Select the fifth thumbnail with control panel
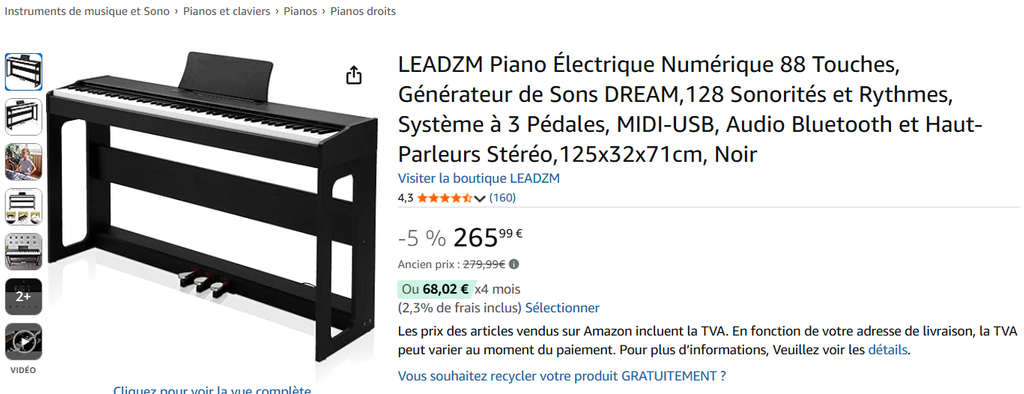The width and height of the screenshot is (1024, 394). [24, 252]
